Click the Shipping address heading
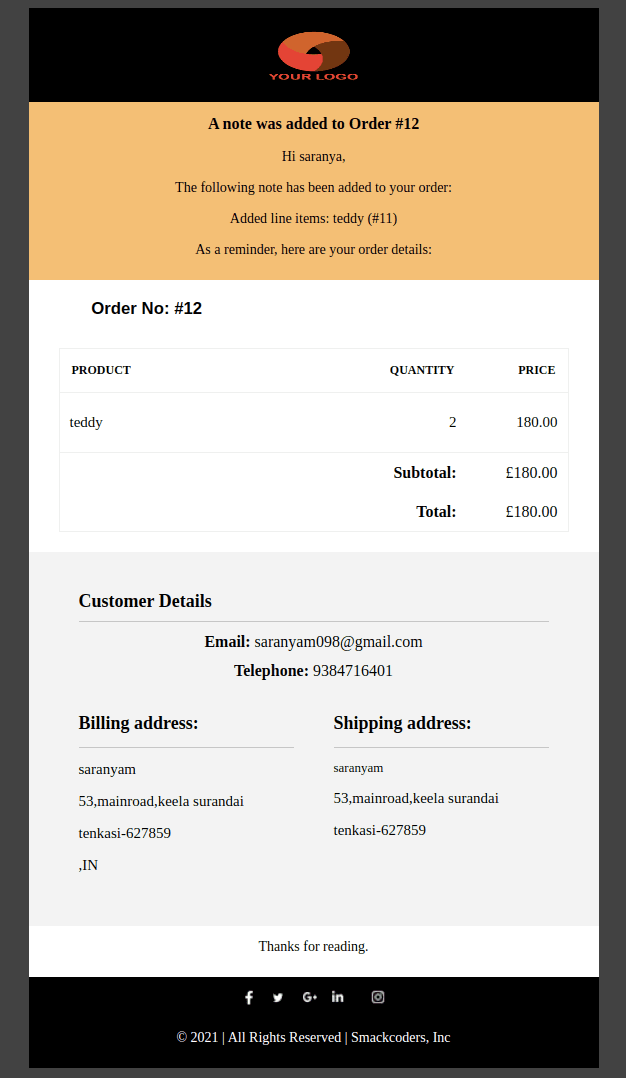The image size is (626, 1078). click(x=403, y=723)
